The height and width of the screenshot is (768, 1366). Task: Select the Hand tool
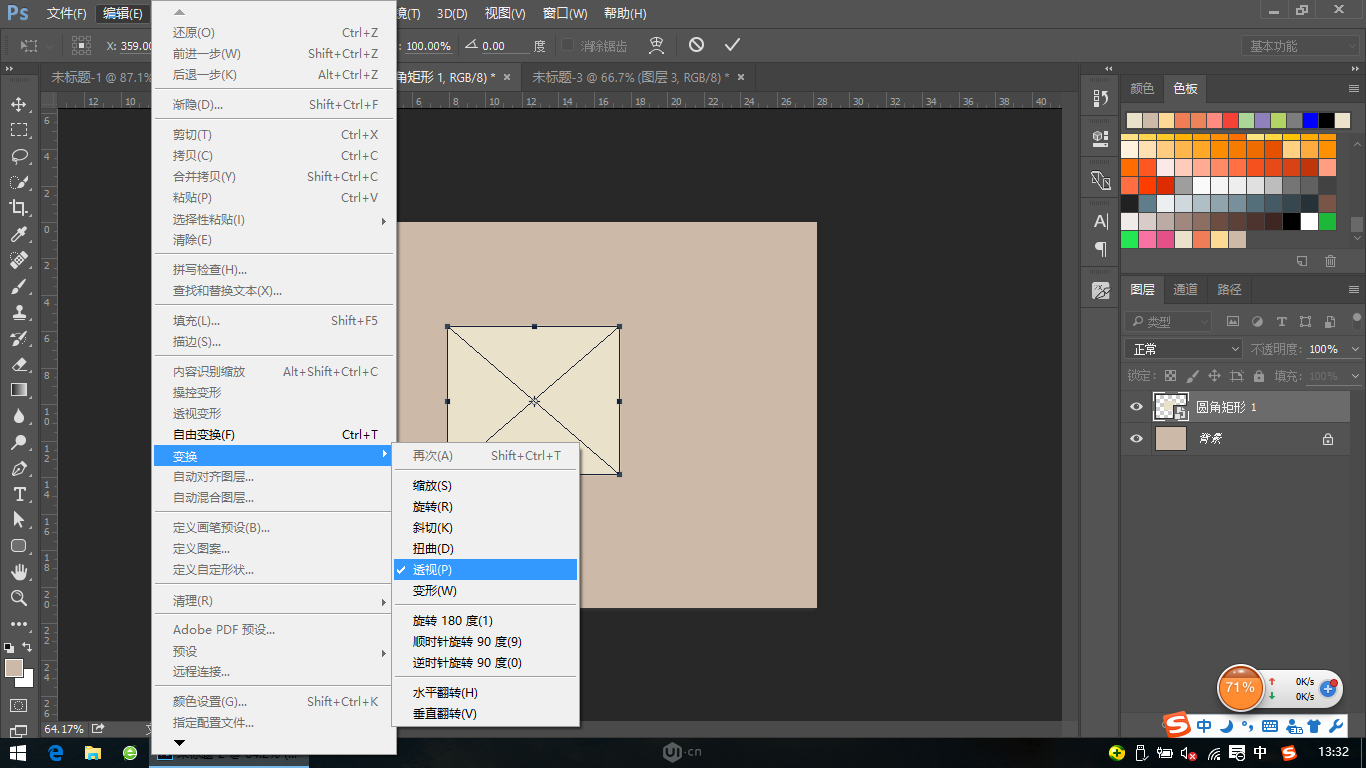click(19, 572)
